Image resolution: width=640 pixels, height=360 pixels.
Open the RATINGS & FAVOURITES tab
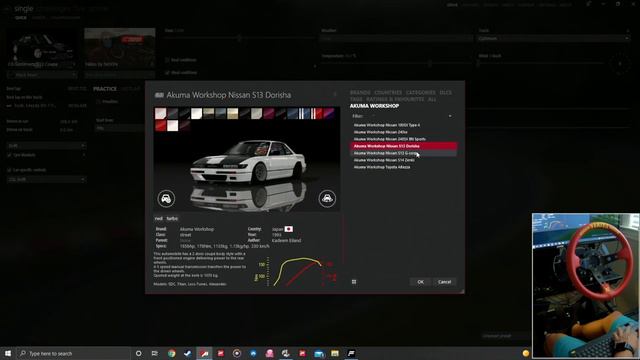click(395, 99)
